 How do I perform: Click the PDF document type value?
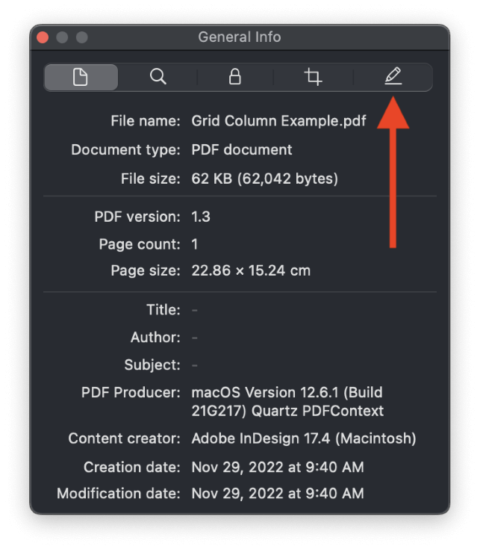242,150
